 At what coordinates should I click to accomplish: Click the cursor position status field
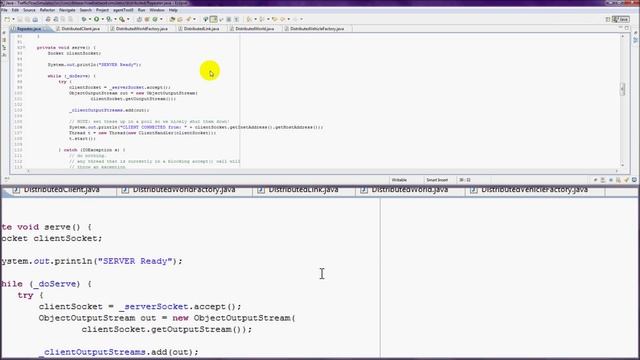pos(465,180)
